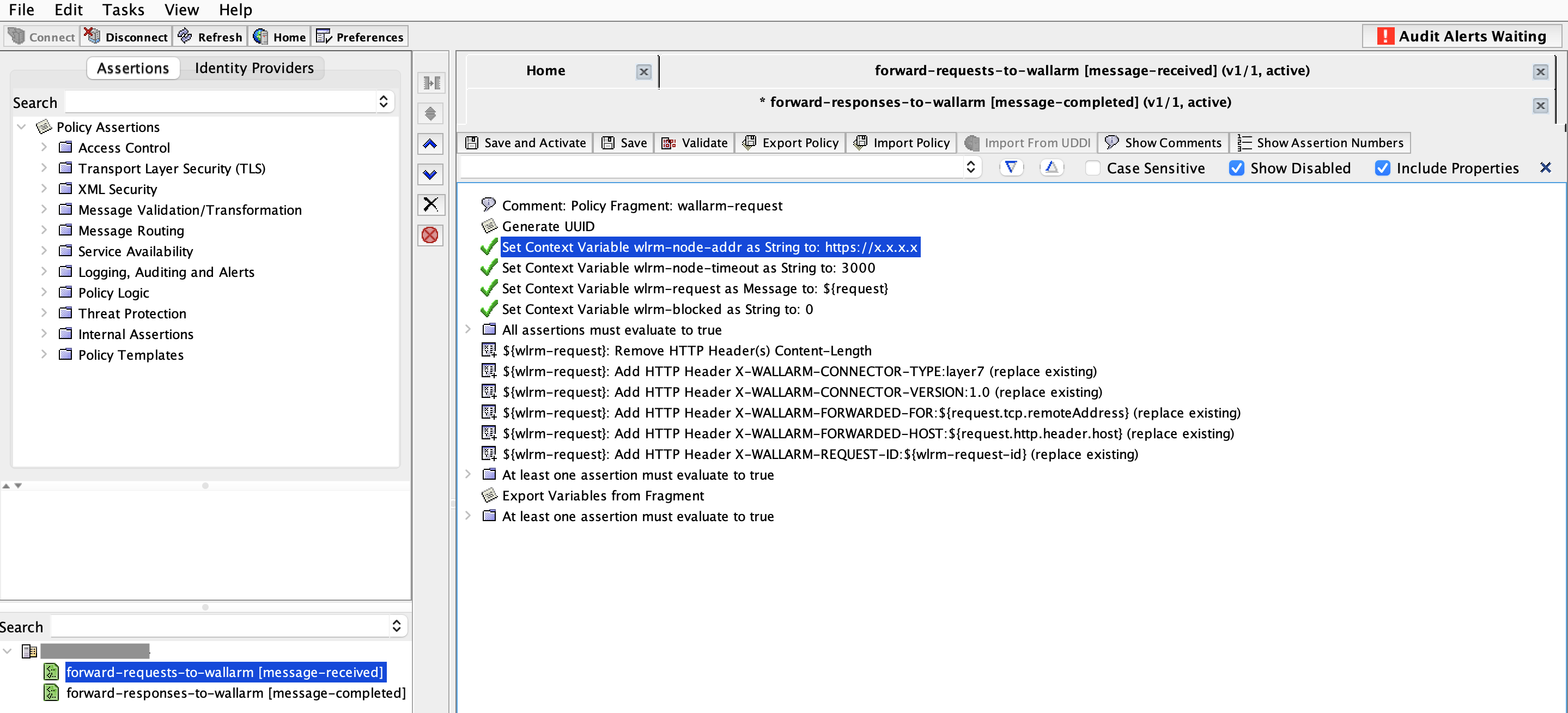Click the add assertion to policy icon
This screenshot has height=713, width=1568.
click(430, 83)
